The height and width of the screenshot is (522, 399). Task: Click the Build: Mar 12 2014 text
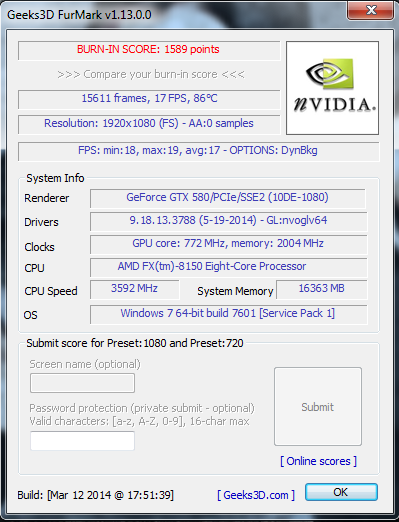[96, 495]
